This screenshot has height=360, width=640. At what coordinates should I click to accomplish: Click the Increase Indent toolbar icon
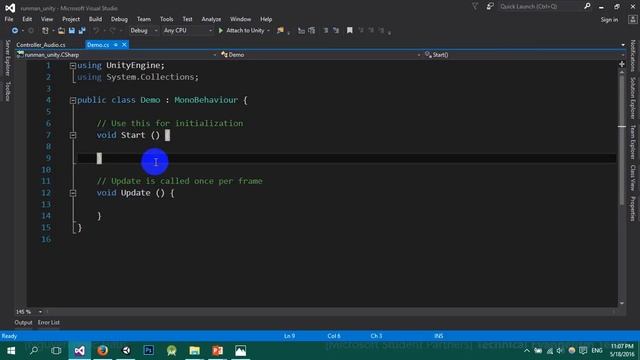coord(311,31)
